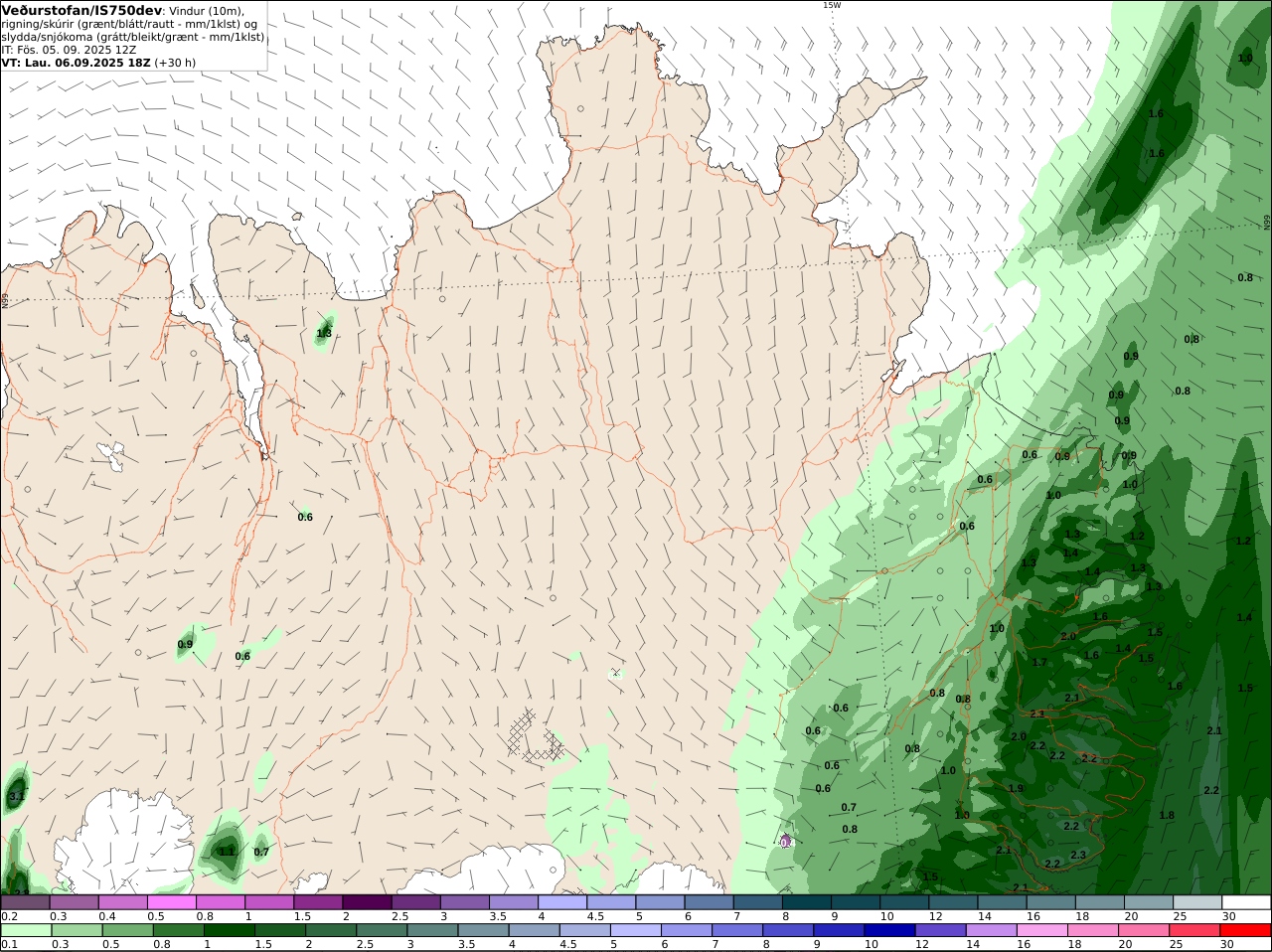Click the '30' label in the bottom rain legend
1272x952 pixels.
tap(1227, 944)
